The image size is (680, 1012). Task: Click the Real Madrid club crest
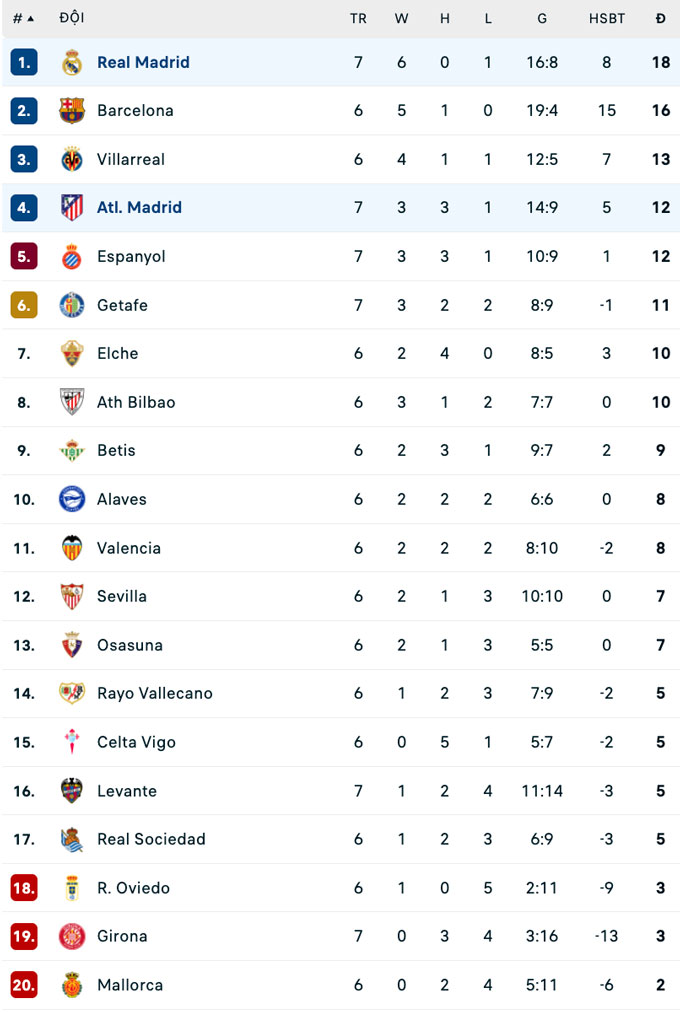click(72, 62)
